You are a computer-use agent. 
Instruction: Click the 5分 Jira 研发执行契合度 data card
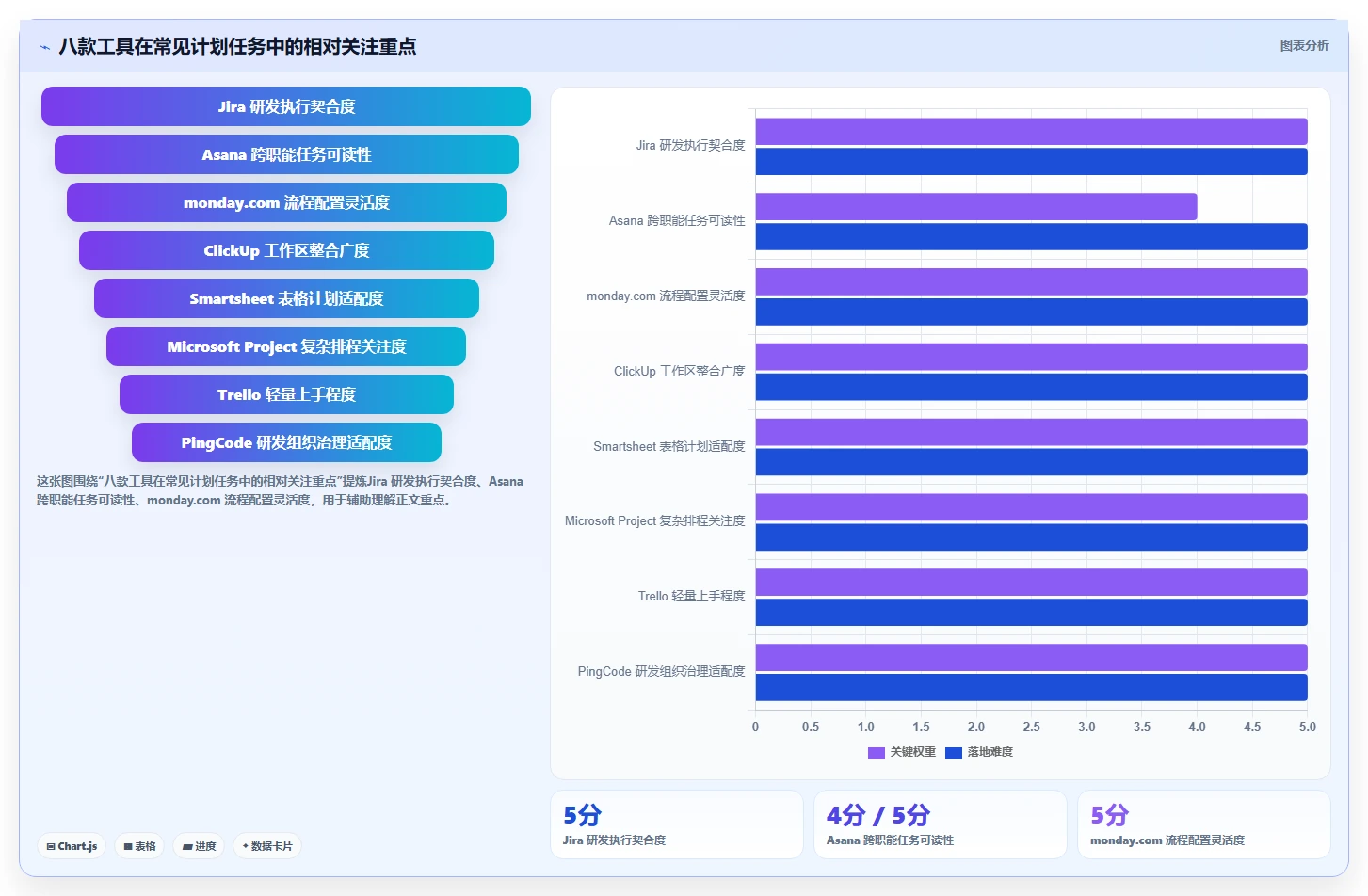677,824
